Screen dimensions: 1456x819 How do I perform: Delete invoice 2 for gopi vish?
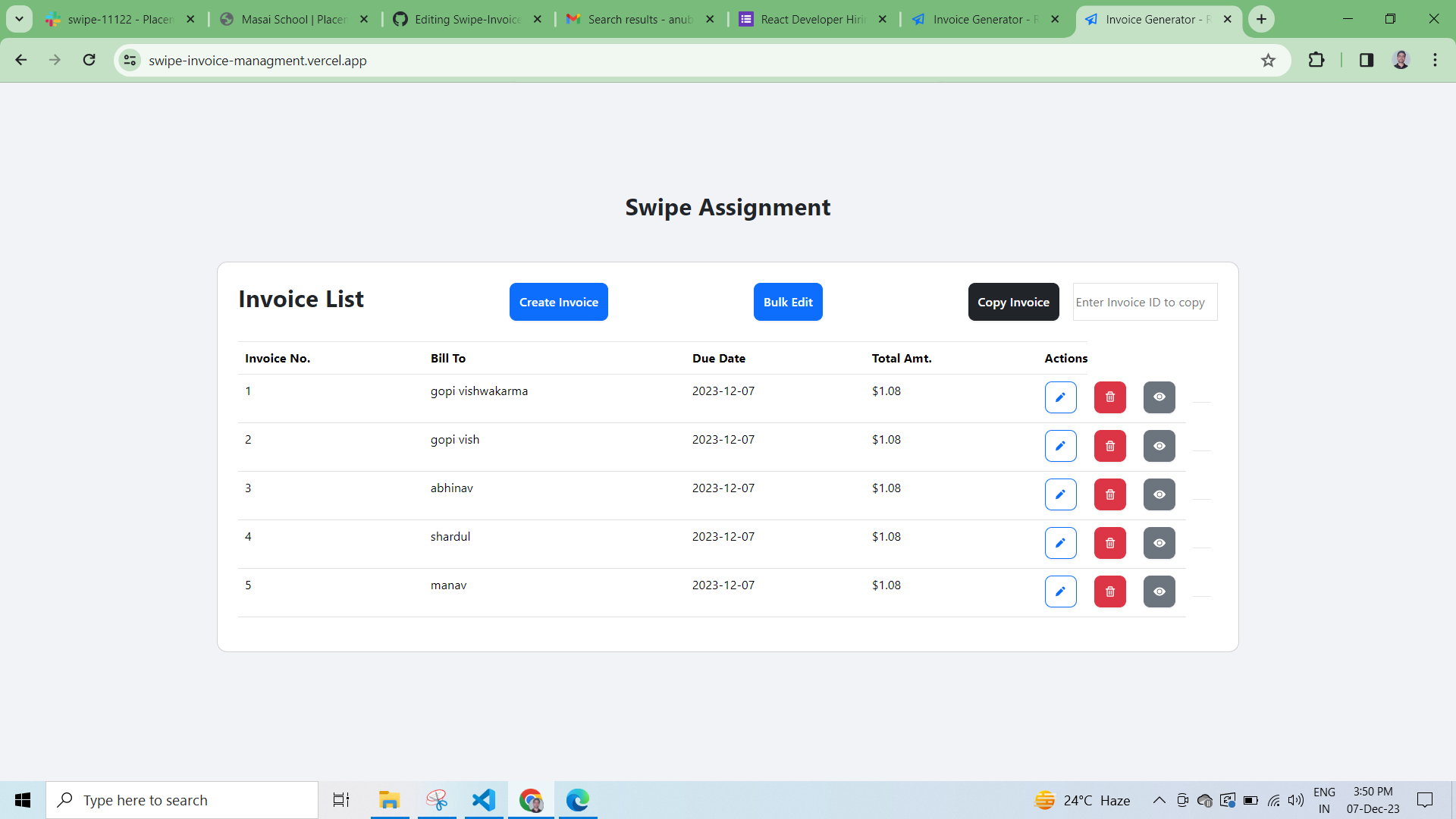pyautogui.click(x=1109, y=446)
